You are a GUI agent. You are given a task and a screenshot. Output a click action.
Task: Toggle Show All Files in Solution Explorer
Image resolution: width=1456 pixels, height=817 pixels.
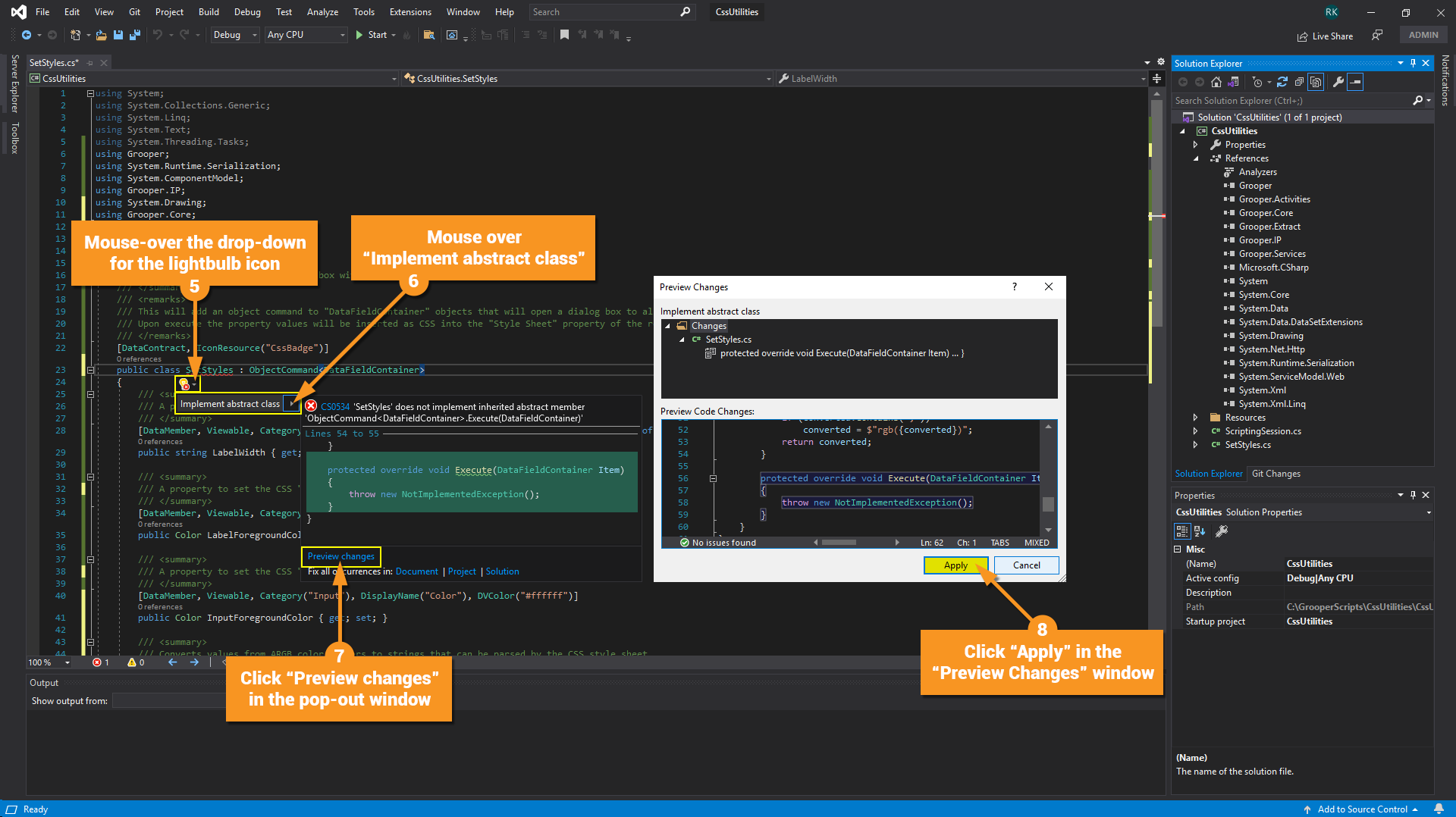(1316, 82)
